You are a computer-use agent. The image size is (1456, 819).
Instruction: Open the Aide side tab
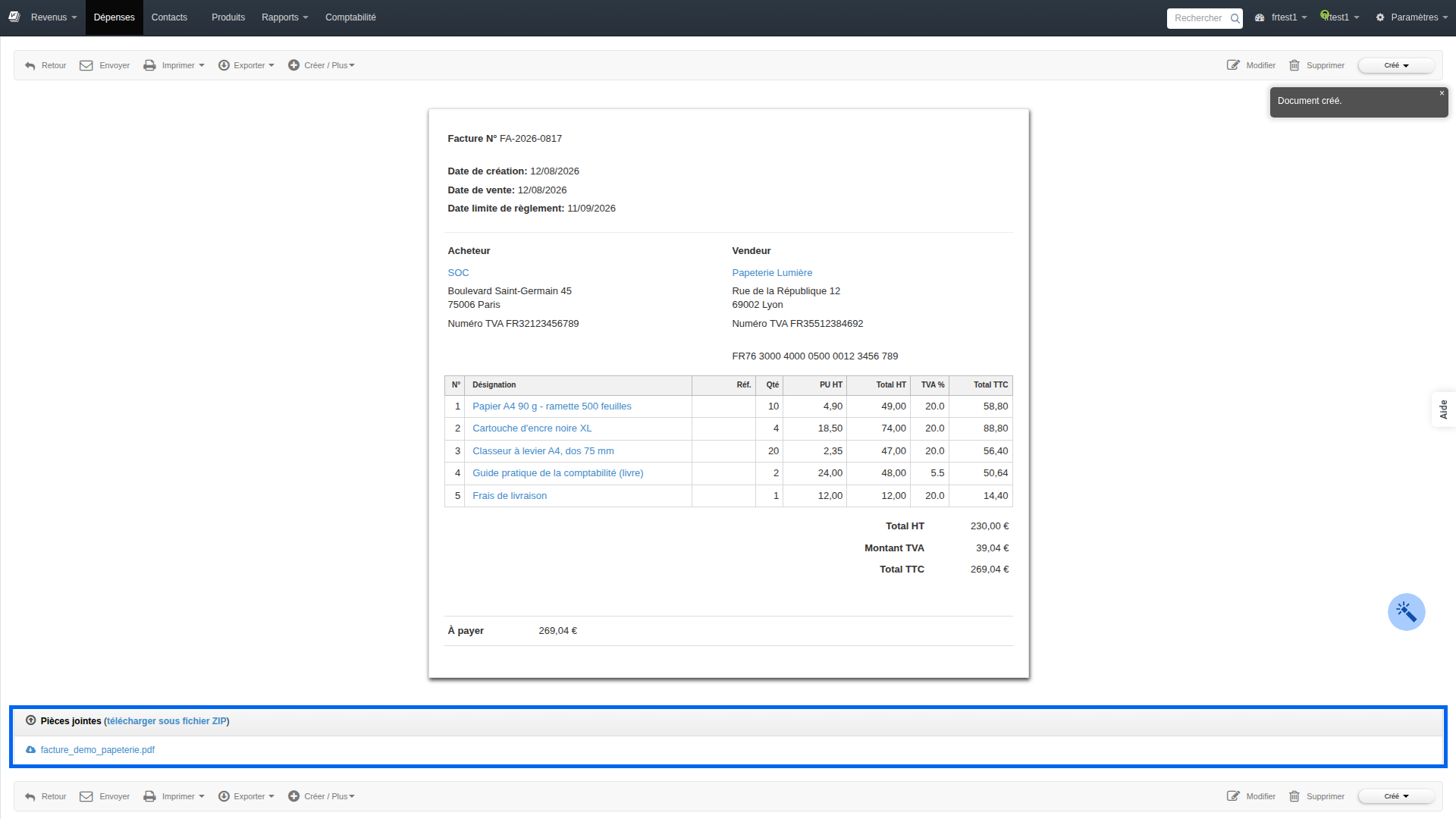tap(1443, 409)
